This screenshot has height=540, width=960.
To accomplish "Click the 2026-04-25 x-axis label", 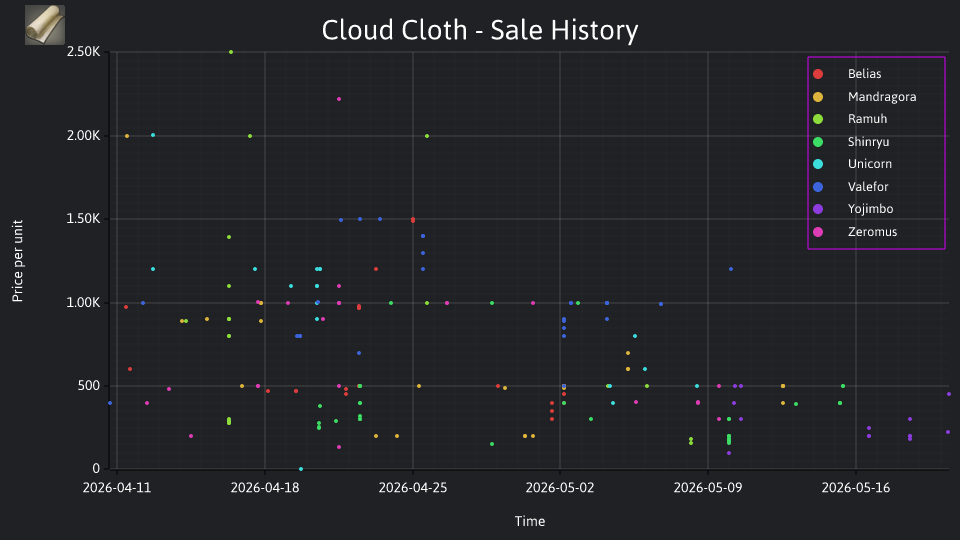I will click(x=413, y=488).
